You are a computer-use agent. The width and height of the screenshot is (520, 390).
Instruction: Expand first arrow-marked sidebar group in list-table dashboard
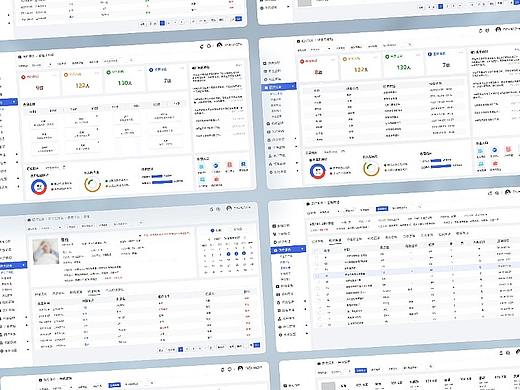295,138
